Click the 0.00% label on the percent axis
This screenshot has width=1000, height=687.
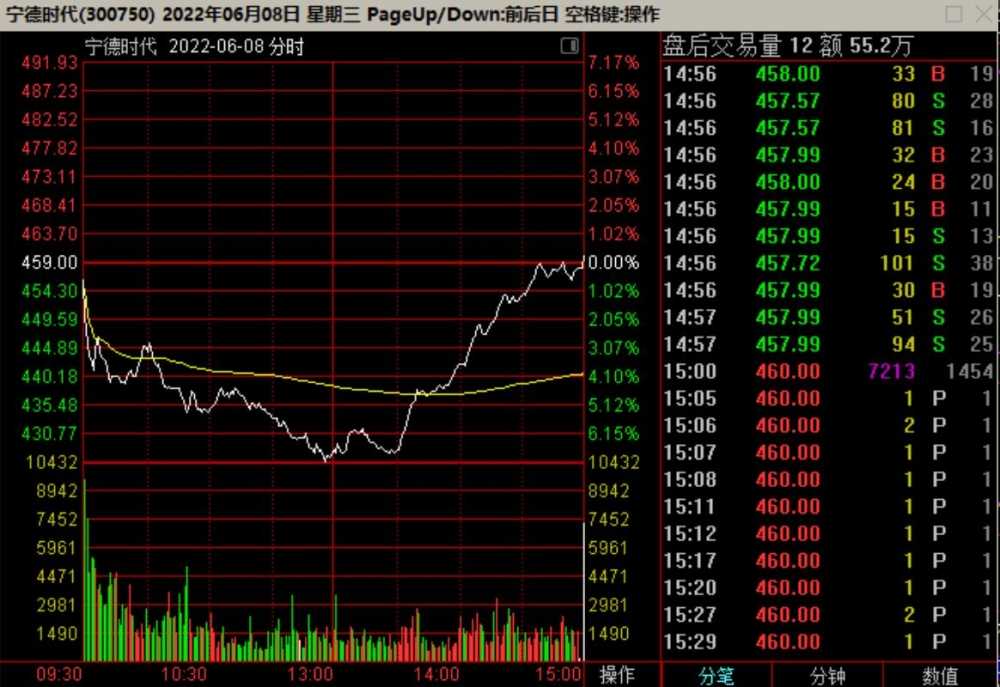click(x=612, y=262)
